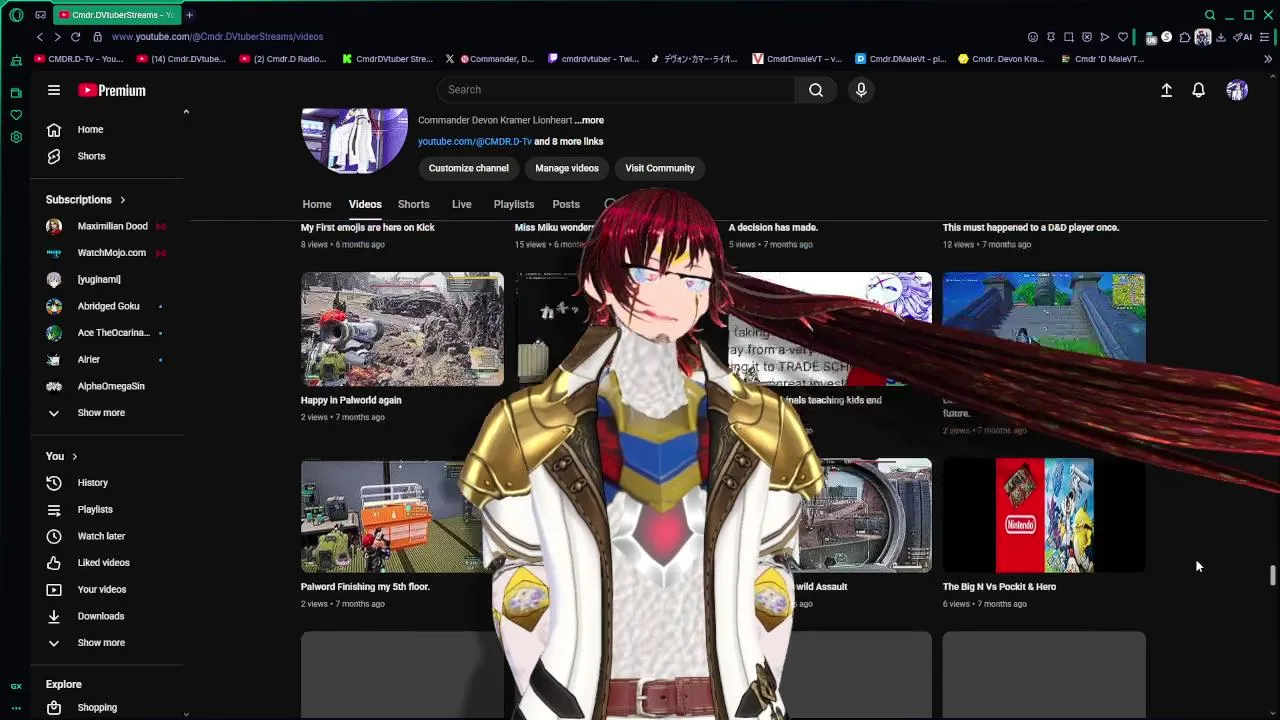The width and height of the screenshot is (1280, 720).
Task: Switch to the channel Posts tab
Action: (566, 204)
